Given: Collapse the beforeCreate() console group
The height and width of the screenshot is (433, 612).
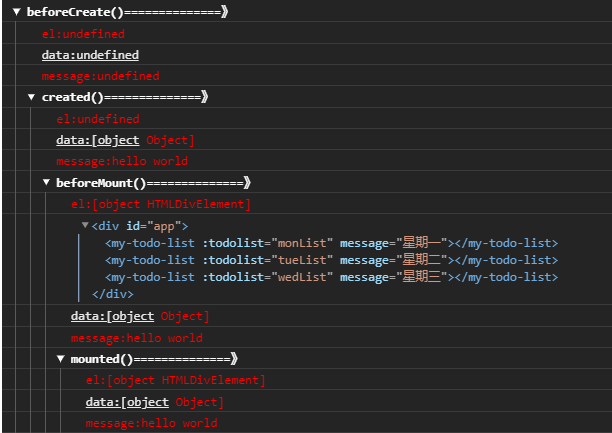Looking at the screenshot, I should pyautogui.click(x=16, y=12).
